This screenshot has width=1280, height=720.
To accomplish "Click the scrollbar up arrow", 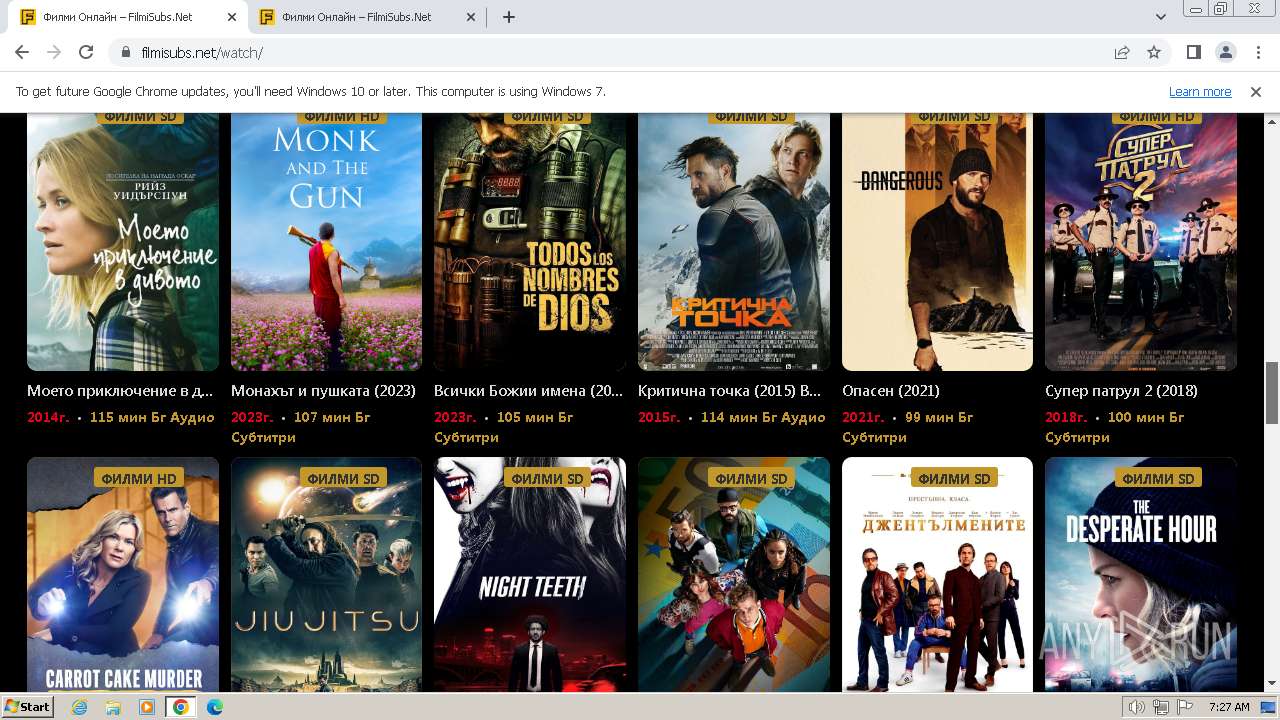I will click(x=1272, y=120).
